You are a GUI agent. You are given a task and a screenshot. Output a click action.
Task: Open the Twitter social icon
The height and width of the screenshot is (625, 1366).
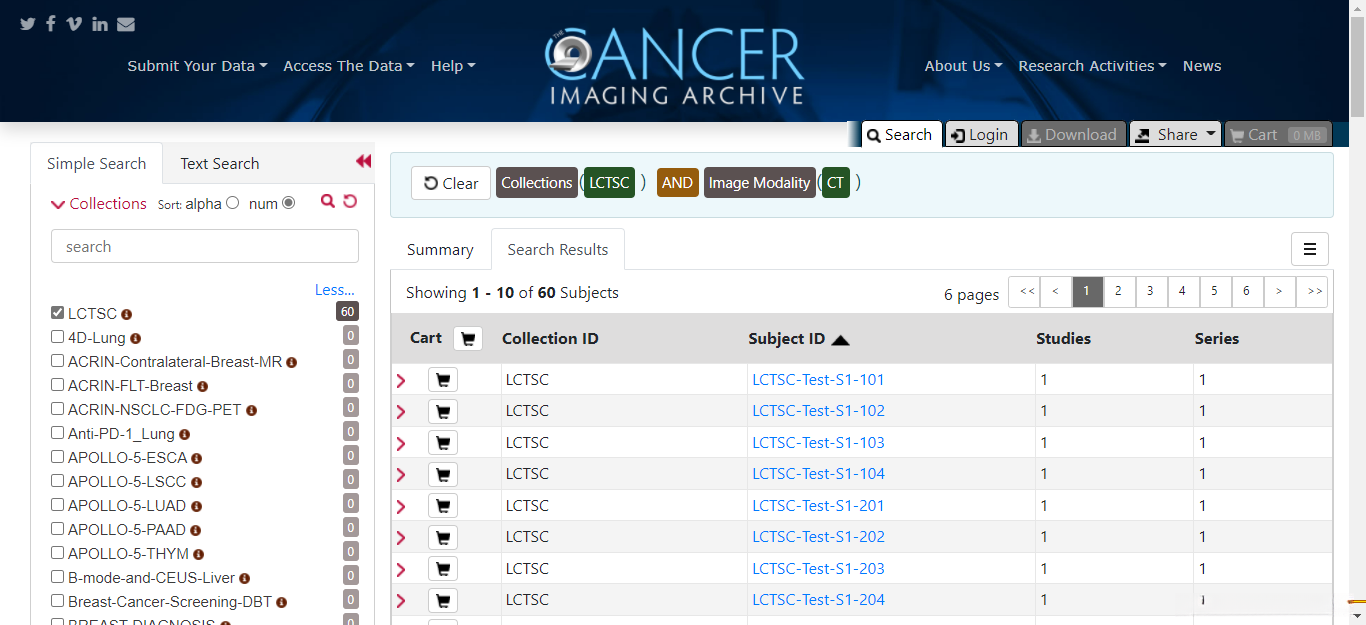28,24
